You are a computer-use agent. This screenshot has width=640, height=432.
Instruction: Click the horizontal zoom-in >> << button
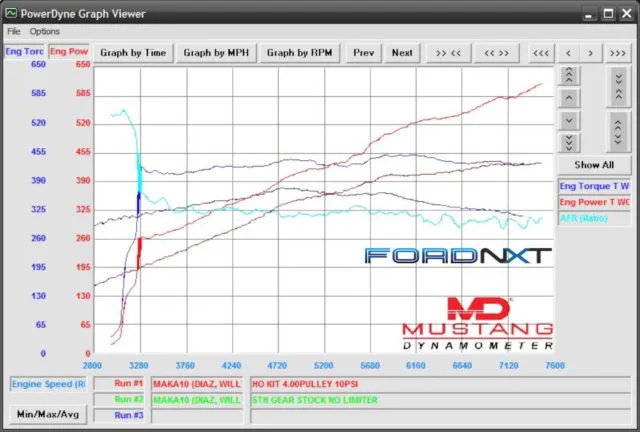coord(448,53)
